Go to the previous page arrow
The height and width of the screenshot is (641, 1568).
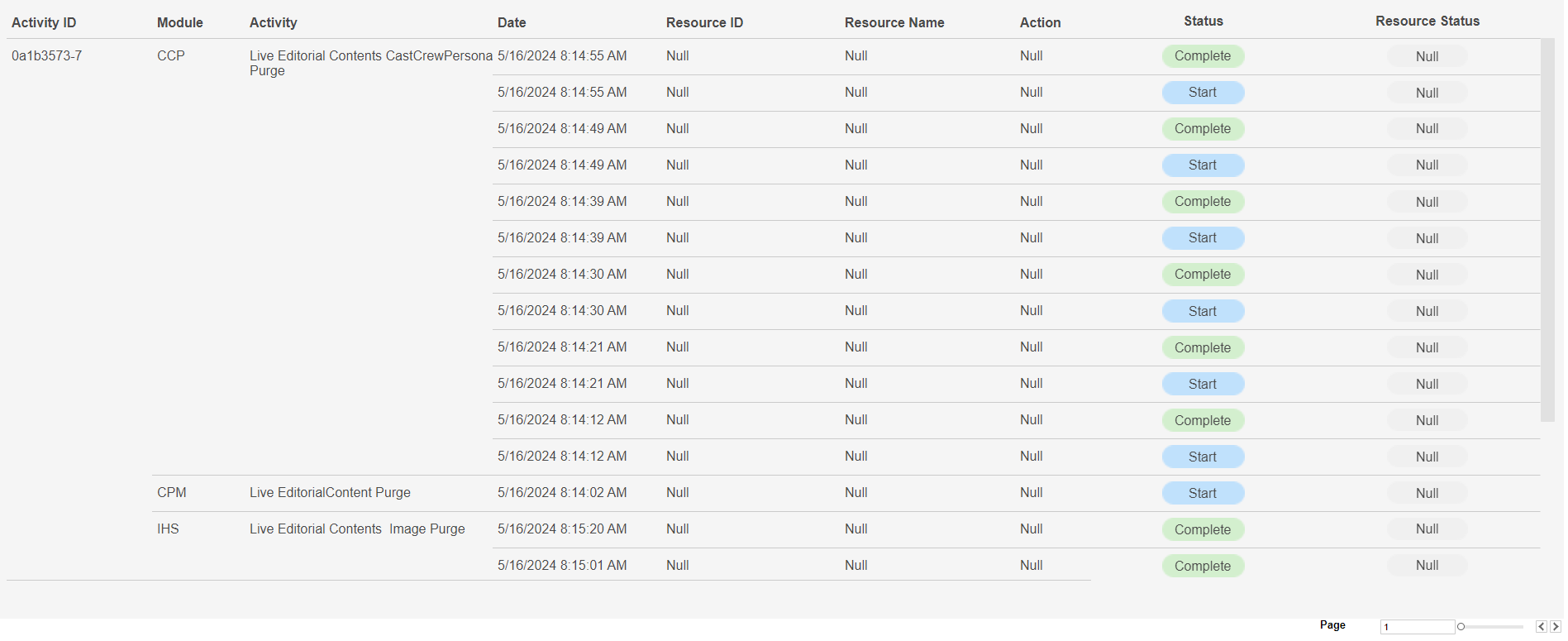click(x=1541, y=627)
